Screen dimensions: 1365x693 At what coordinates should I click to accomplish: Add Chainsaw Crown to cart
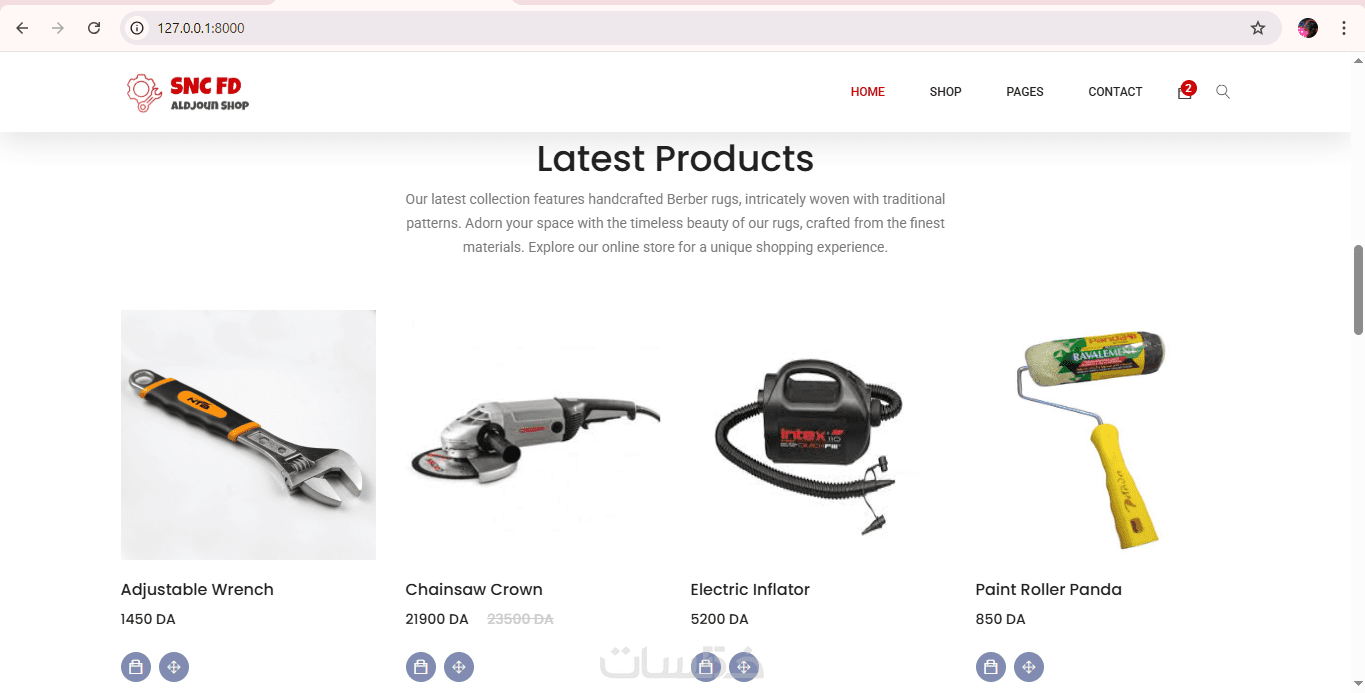click(x=421, y=667)
